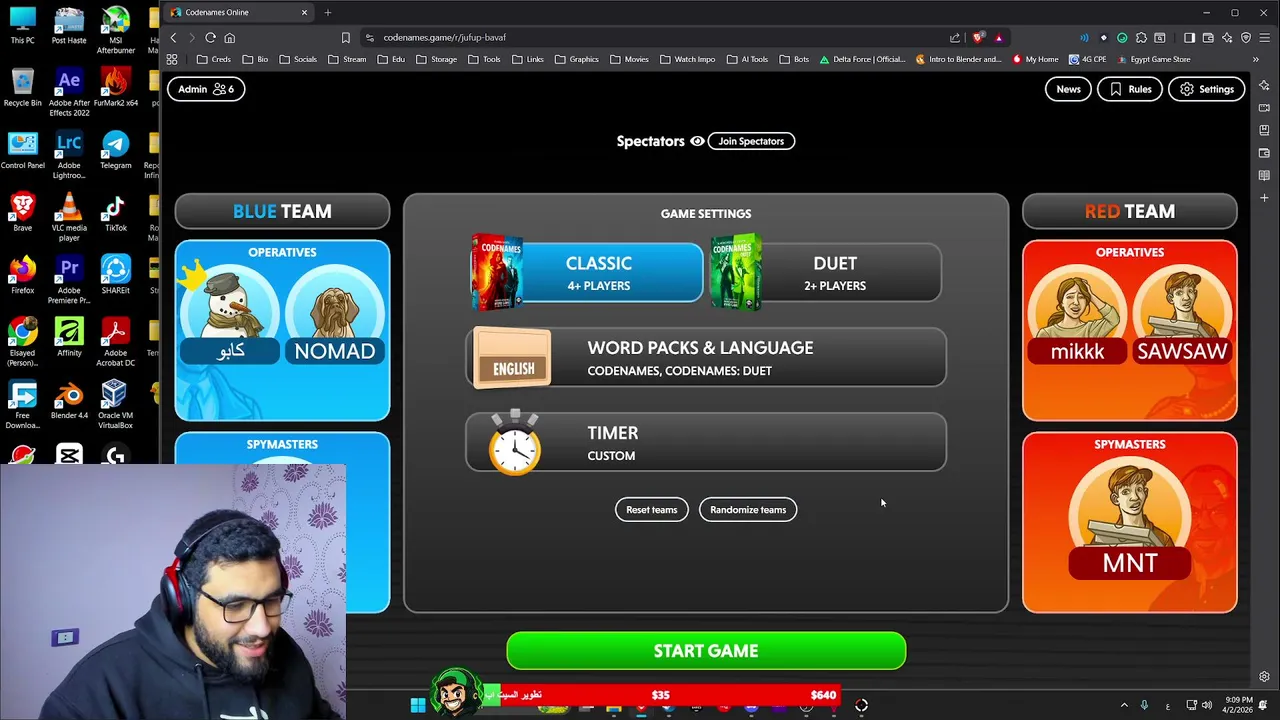The width and height of the screenshot is (1280, 720).
Task: Switch to Codenames Online tab
Action: [x=238, y=12]
